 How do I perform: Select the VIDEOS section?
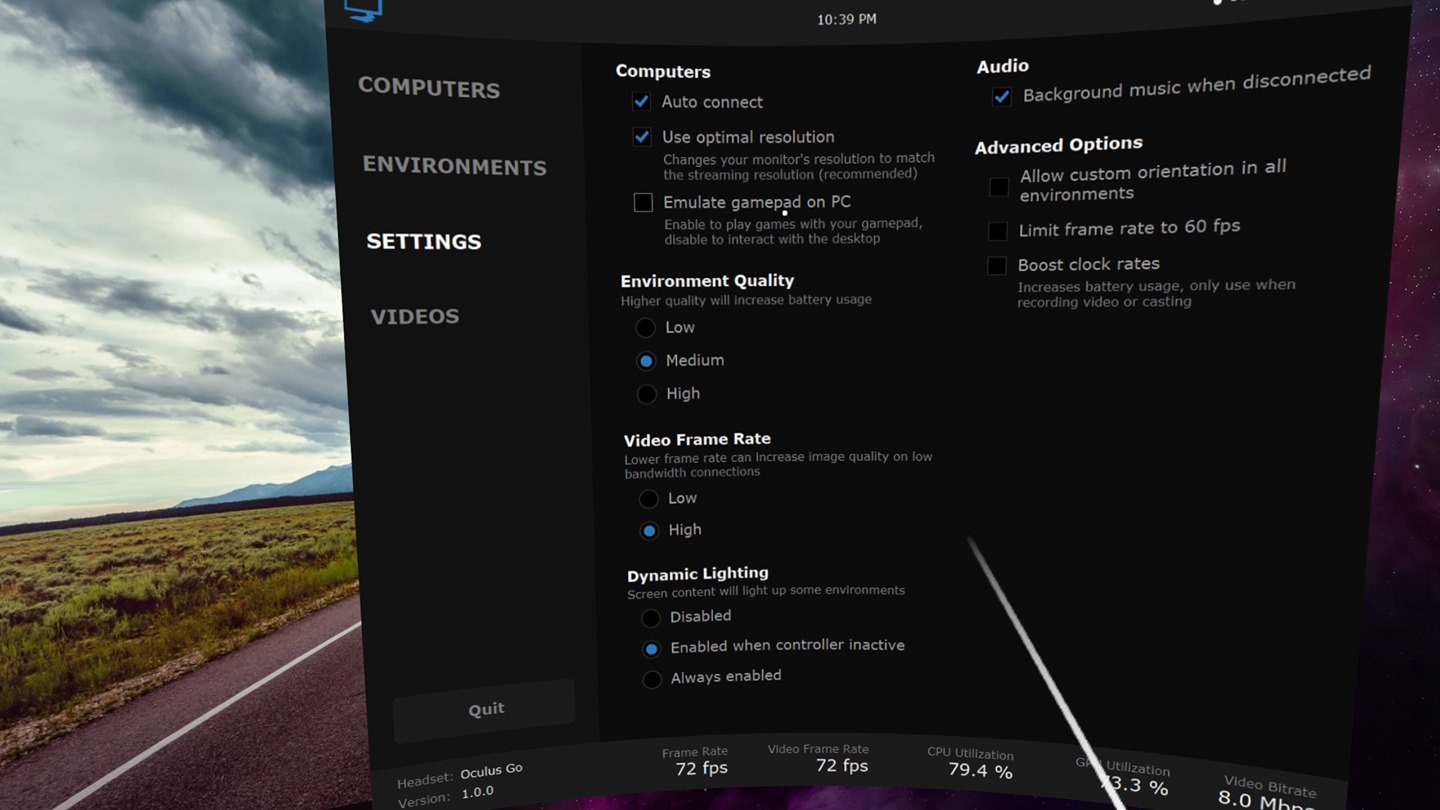coord(414,316)
